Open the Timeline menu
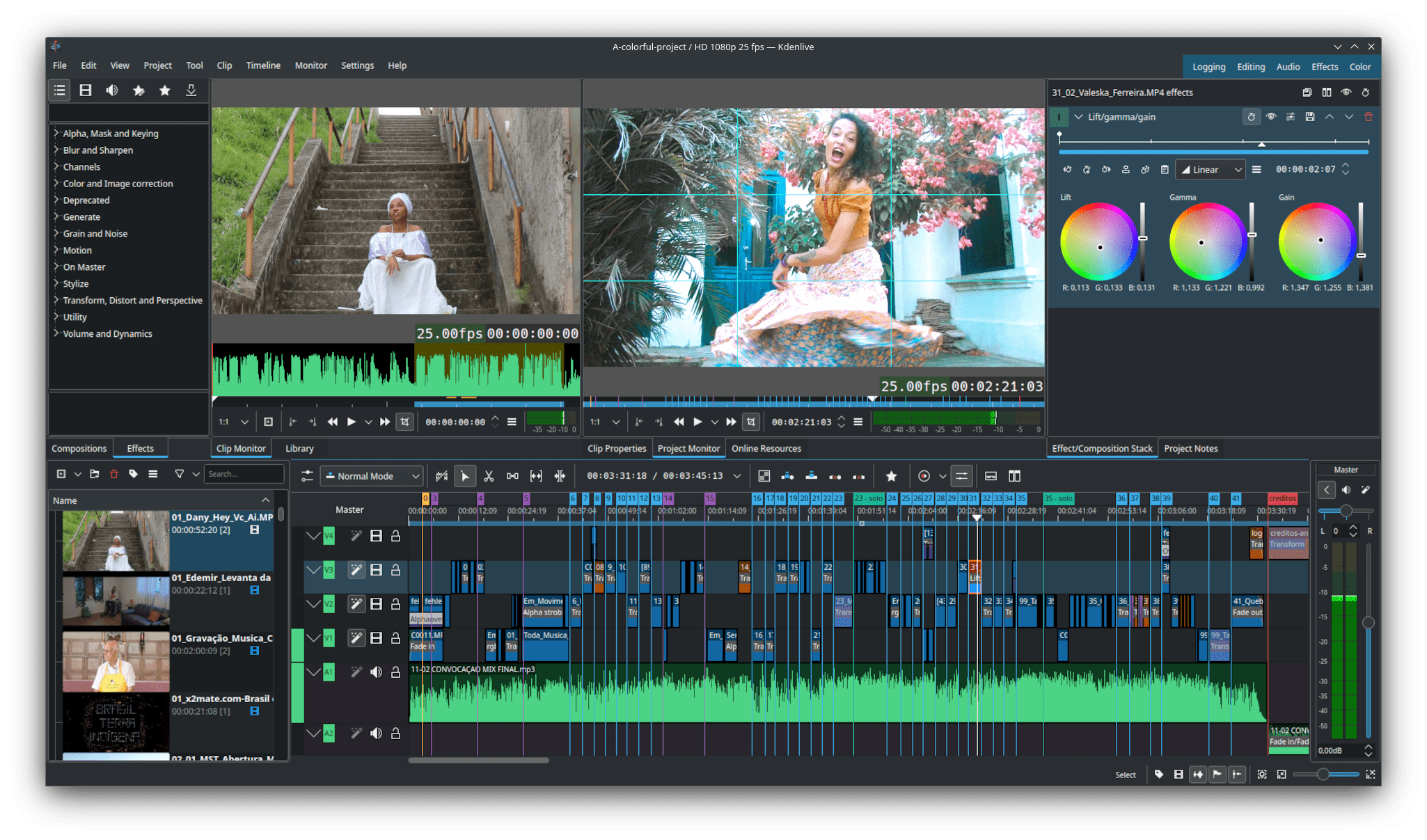1427x840 pixels. (x=263, y=65)
